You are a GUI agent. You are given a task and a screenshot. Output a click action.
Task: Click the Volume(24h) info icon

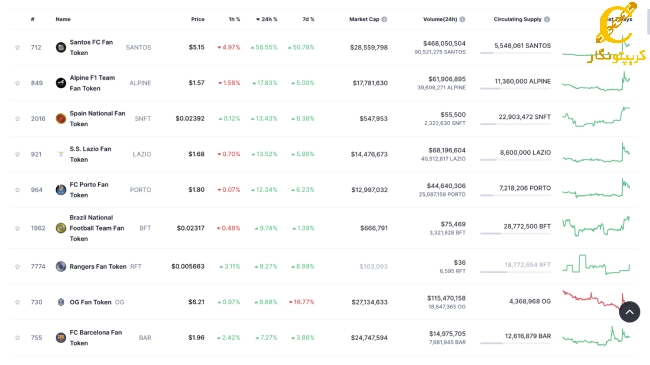462,19
